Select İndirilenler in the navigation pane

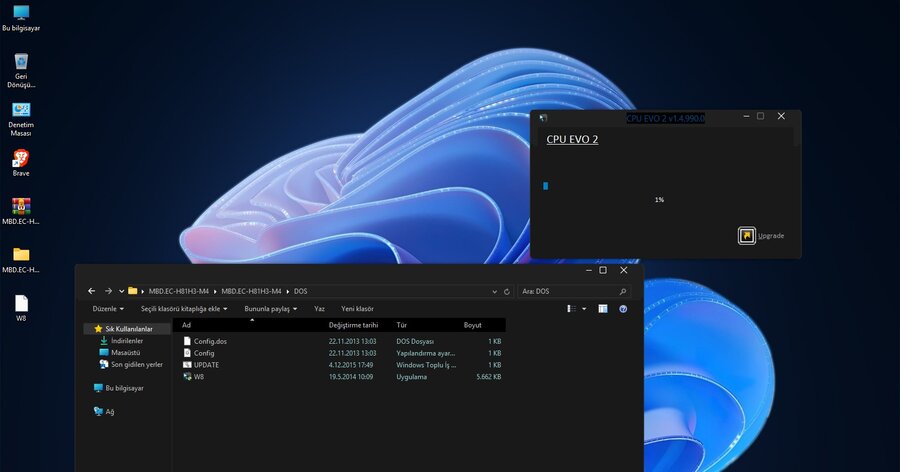126,340
